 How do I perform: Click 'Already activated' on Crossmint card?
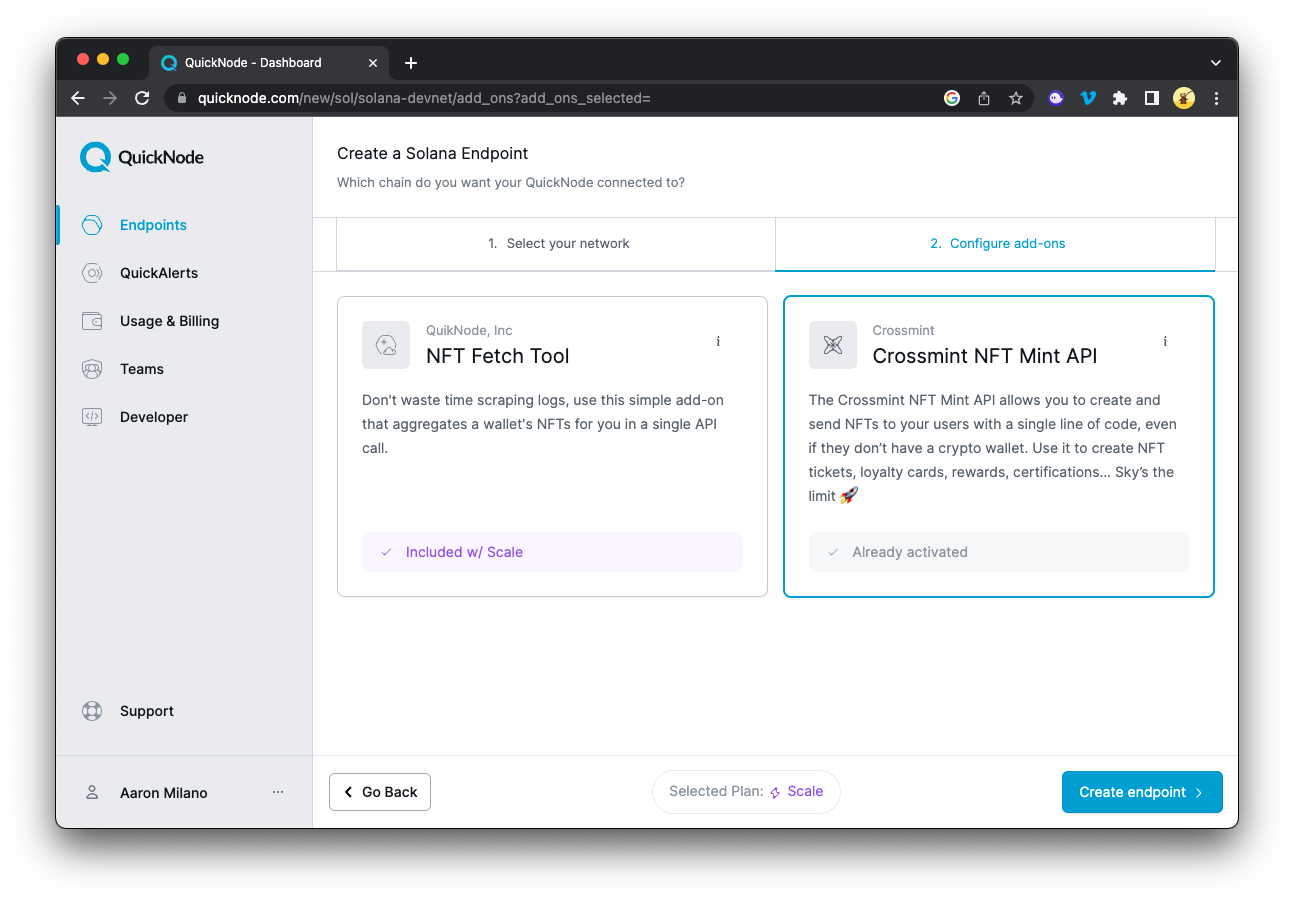(999, 552)
